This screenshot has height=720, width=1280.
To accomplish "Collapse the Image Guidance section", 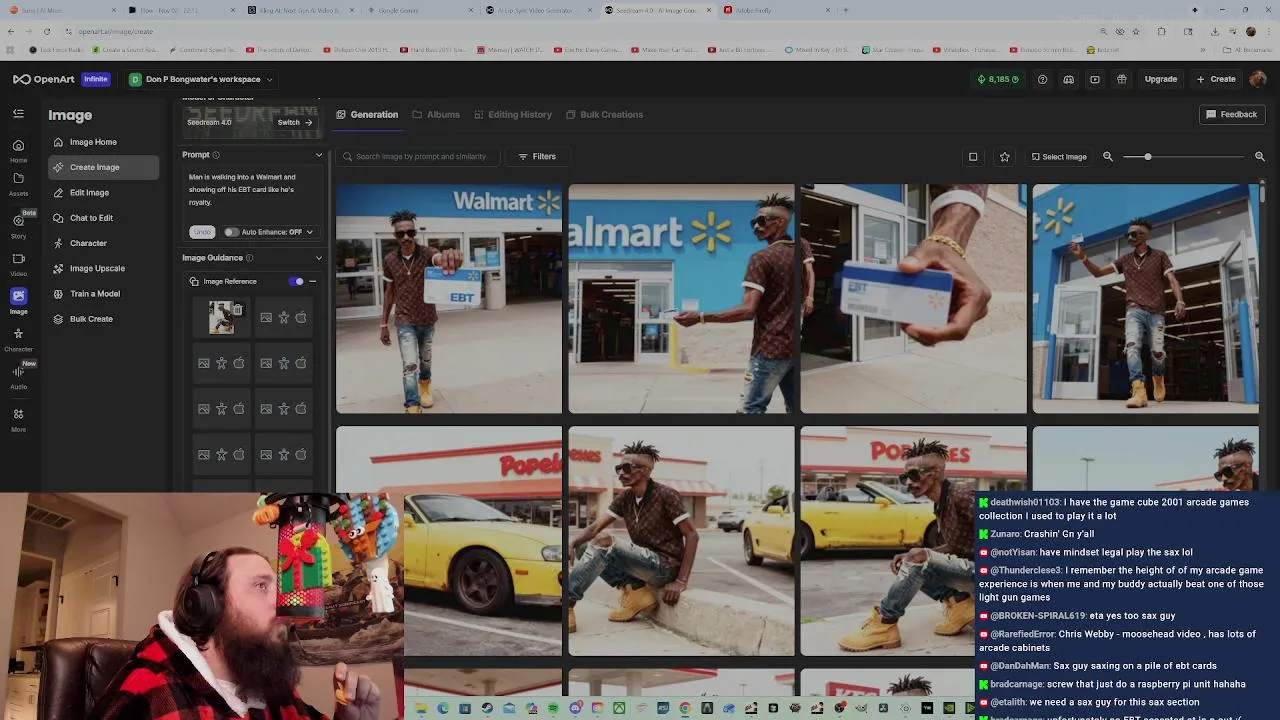I will [319, 258].
